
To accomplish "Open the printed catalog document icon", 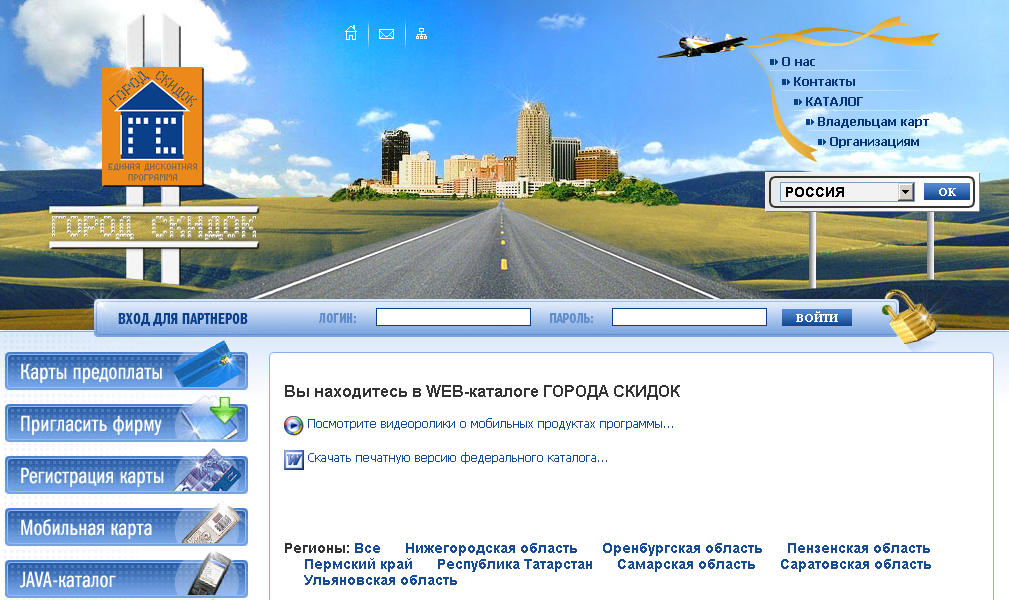I will [x=293, y=459].
